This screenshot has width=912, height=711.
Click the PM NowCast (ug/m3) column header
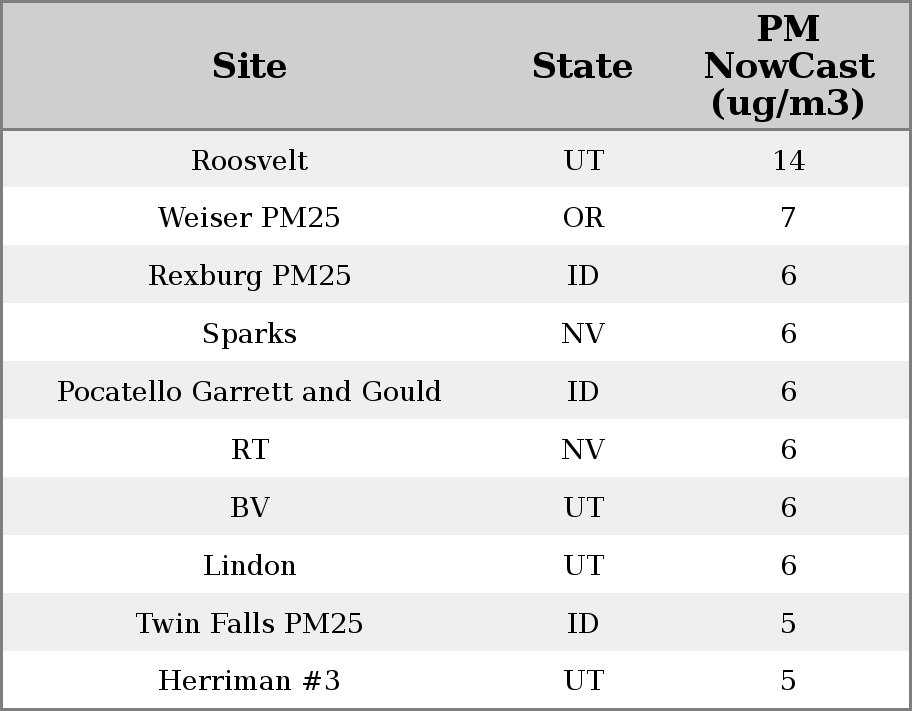(788, 66)
